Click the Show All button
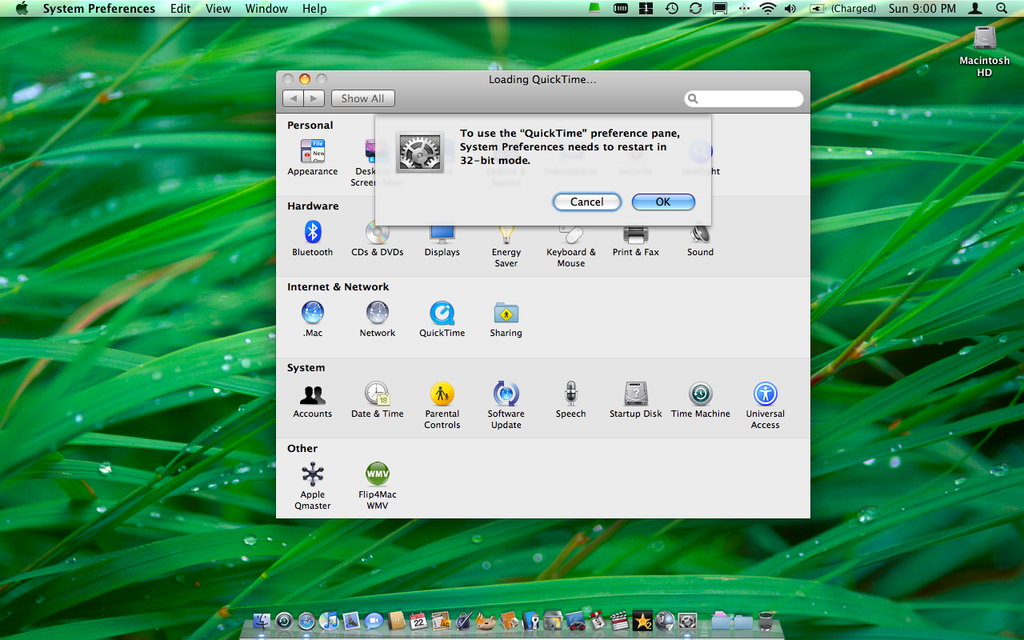The image size is (1024, 640). click(362, 98)
